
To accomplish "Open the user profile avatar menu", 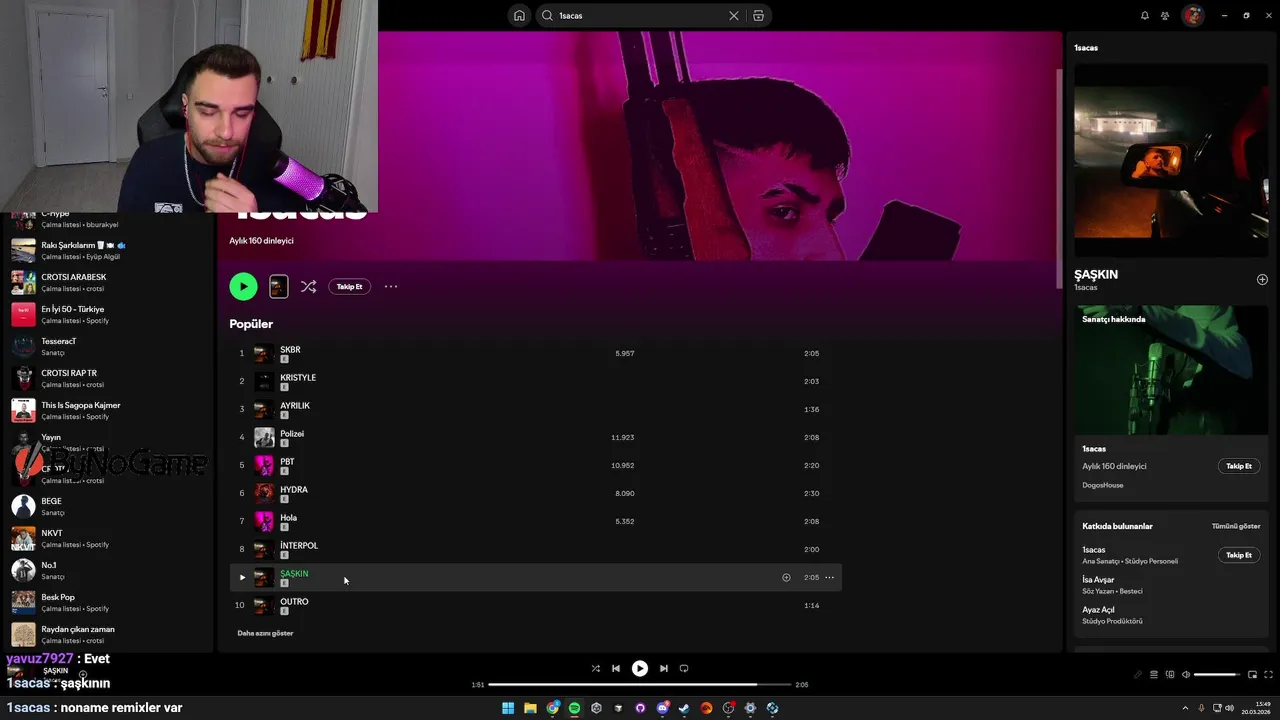I will point(1192,16).
